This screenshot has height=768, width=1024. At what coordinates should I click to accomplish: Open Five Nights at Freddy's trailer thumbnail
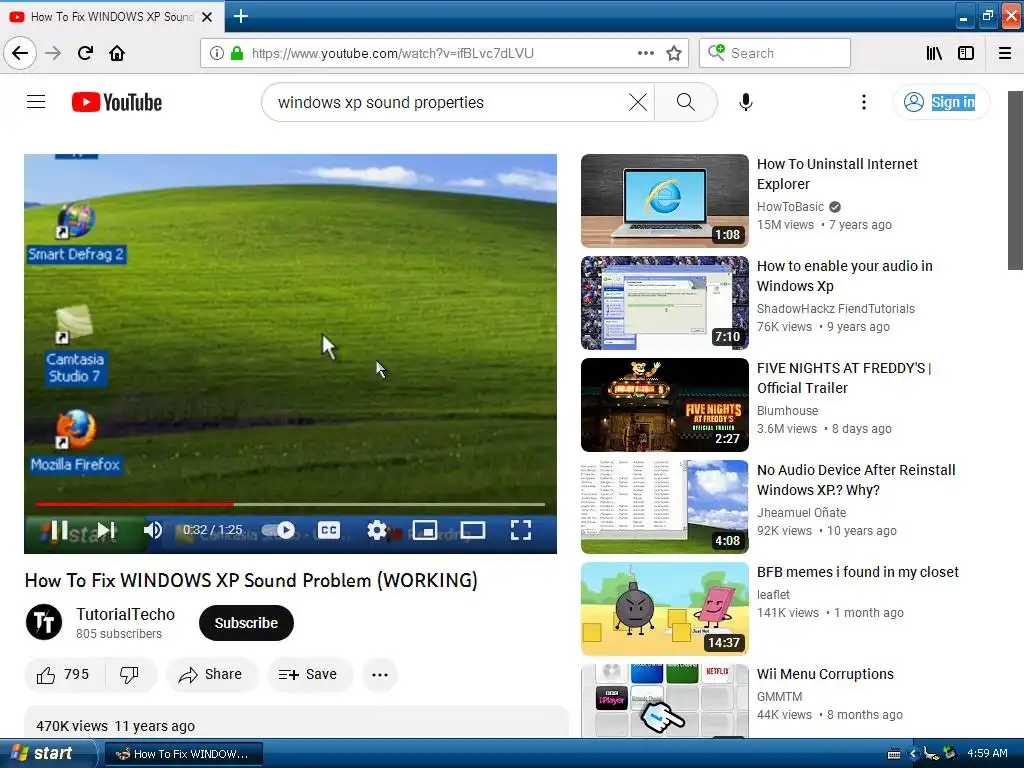pyautogui.click(x=665, y=405)
